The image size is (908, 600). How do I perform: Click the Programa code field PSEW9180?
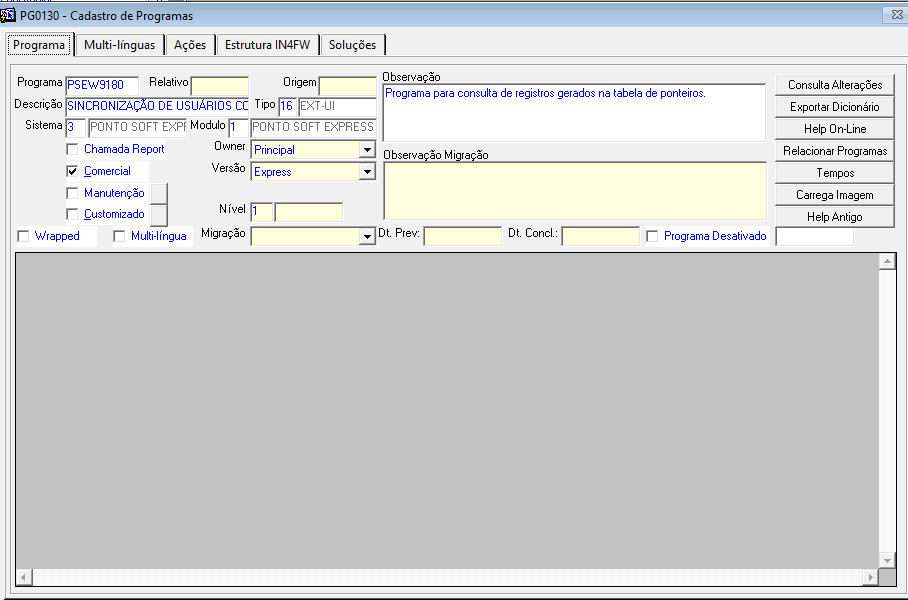(102, 85)
